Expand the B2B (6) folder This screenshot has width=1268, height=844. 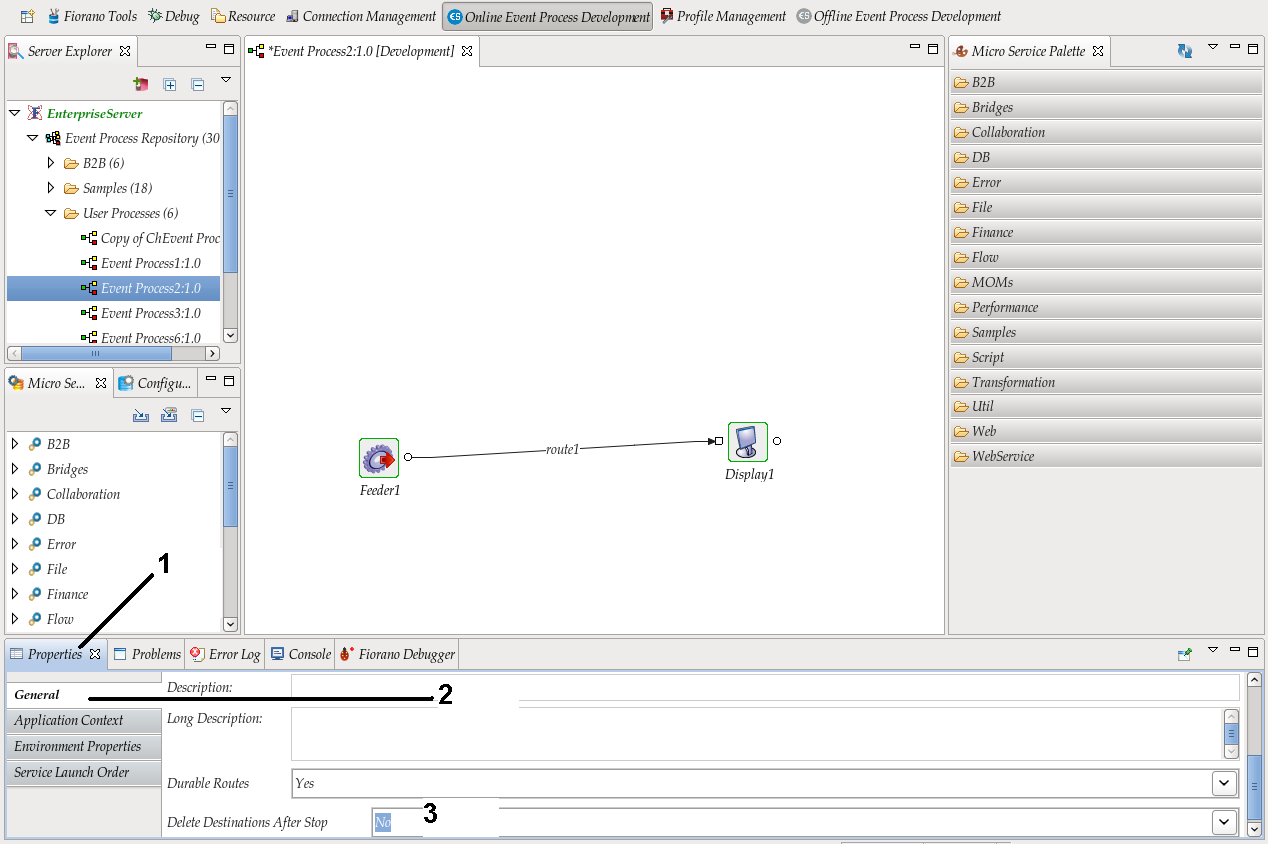[x=51, y=163]
